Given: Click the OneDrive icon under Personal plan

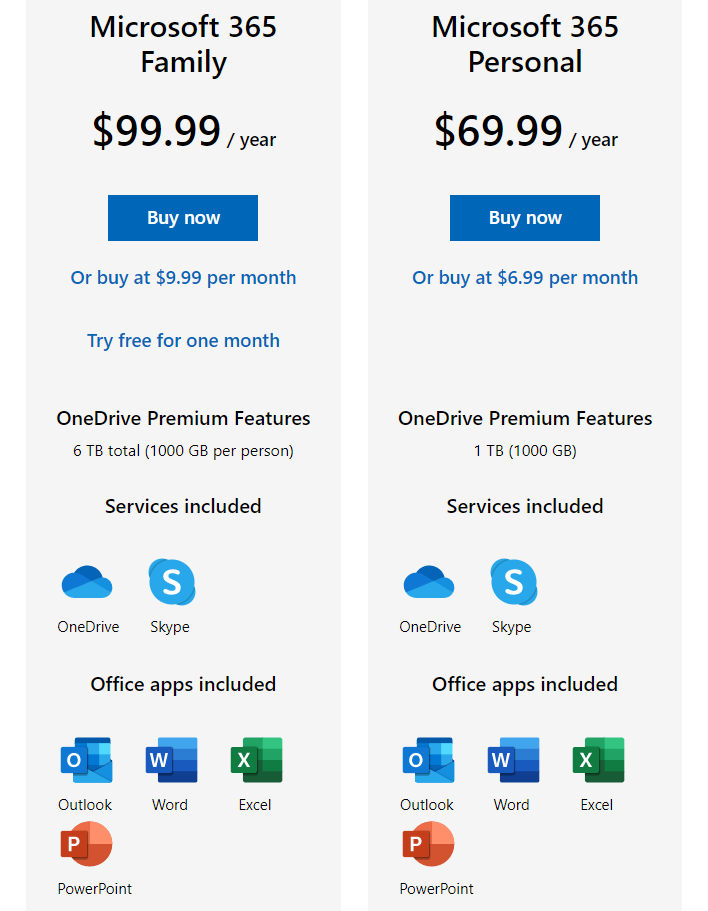Looking at the screenshot, I should click(429, 582).
